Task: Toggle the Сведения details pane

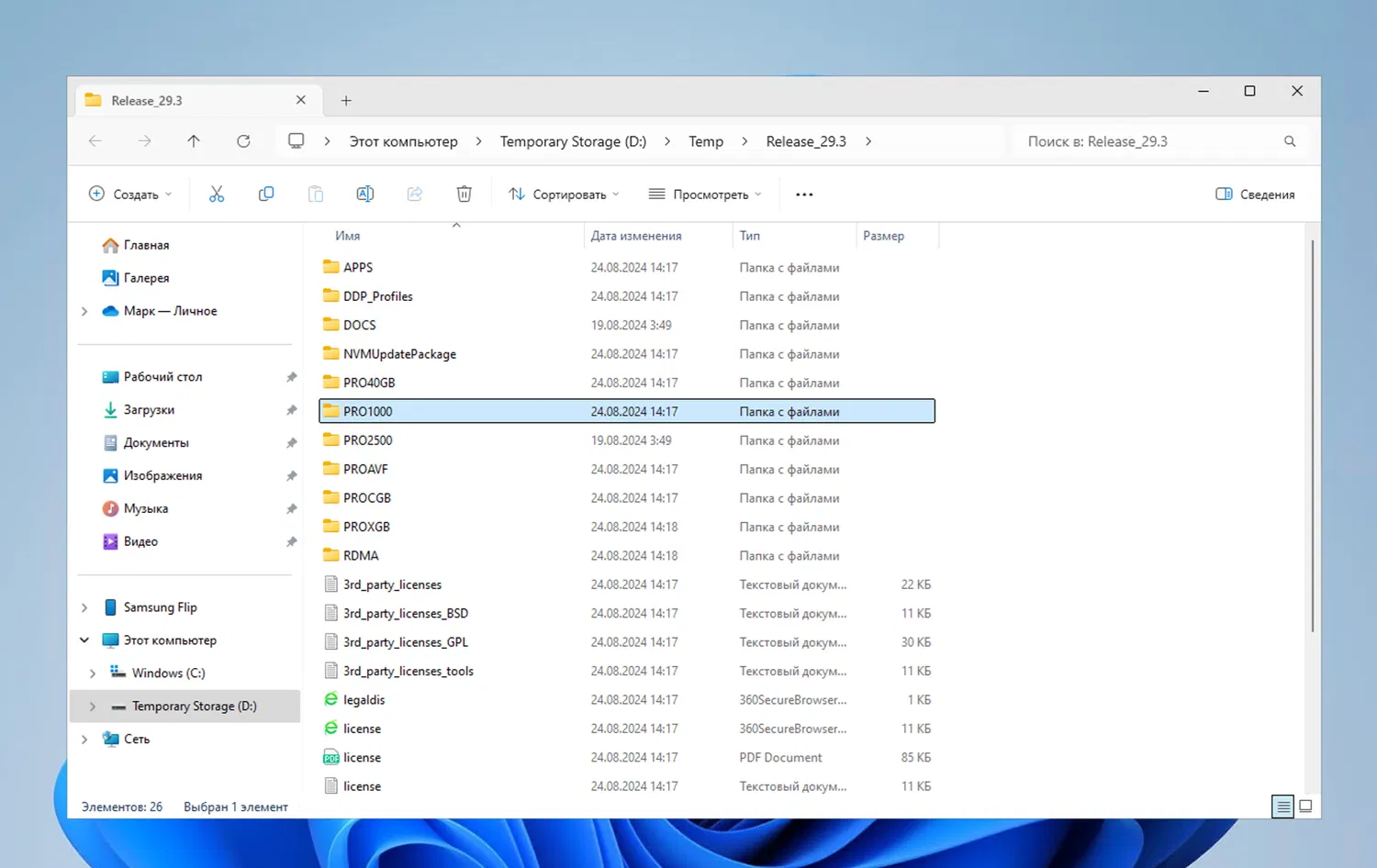Action: point(1255,195)
